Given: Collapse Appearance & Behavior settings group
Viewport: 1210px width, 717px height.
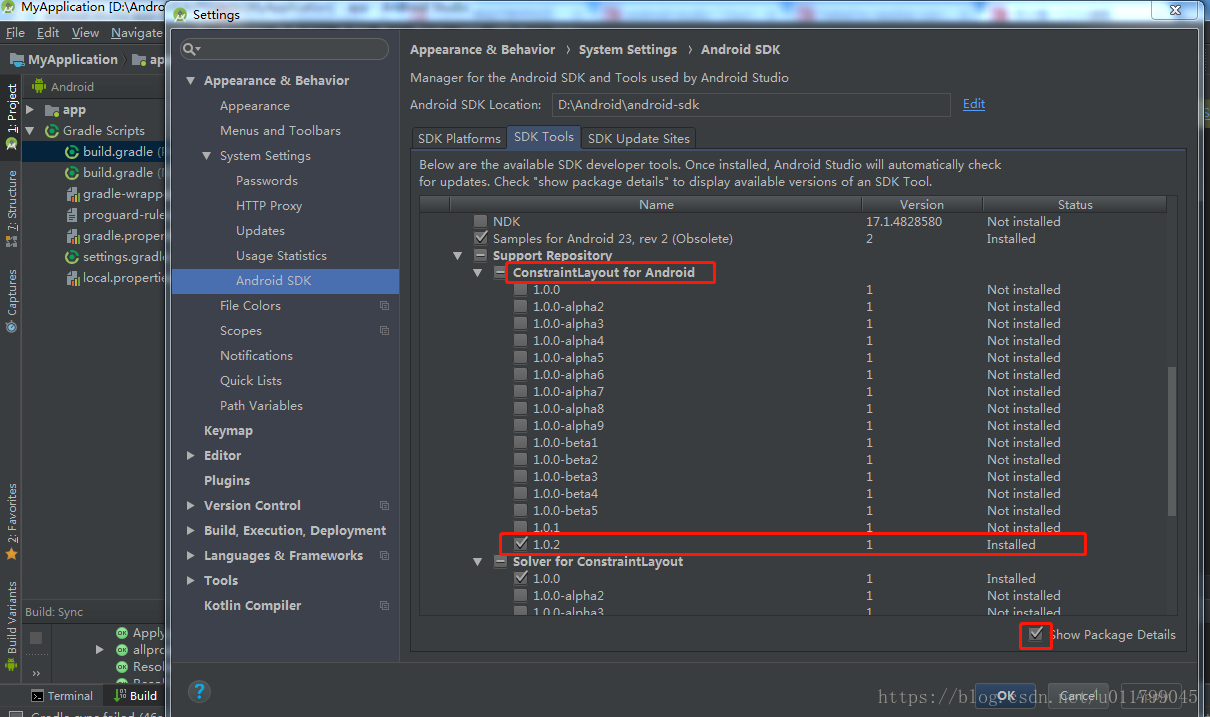Looking at the screenshot, I should tap(191, 81).
